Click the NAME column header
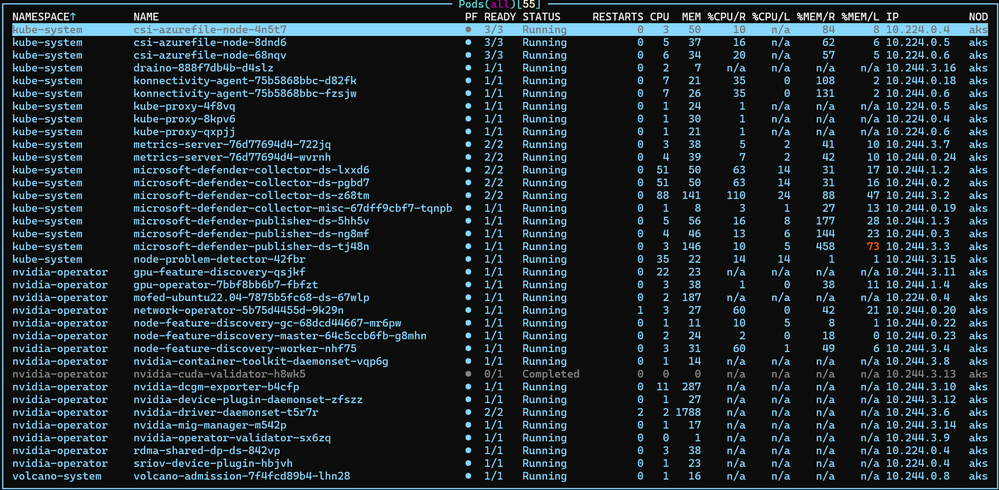 [x=147, y=17]
